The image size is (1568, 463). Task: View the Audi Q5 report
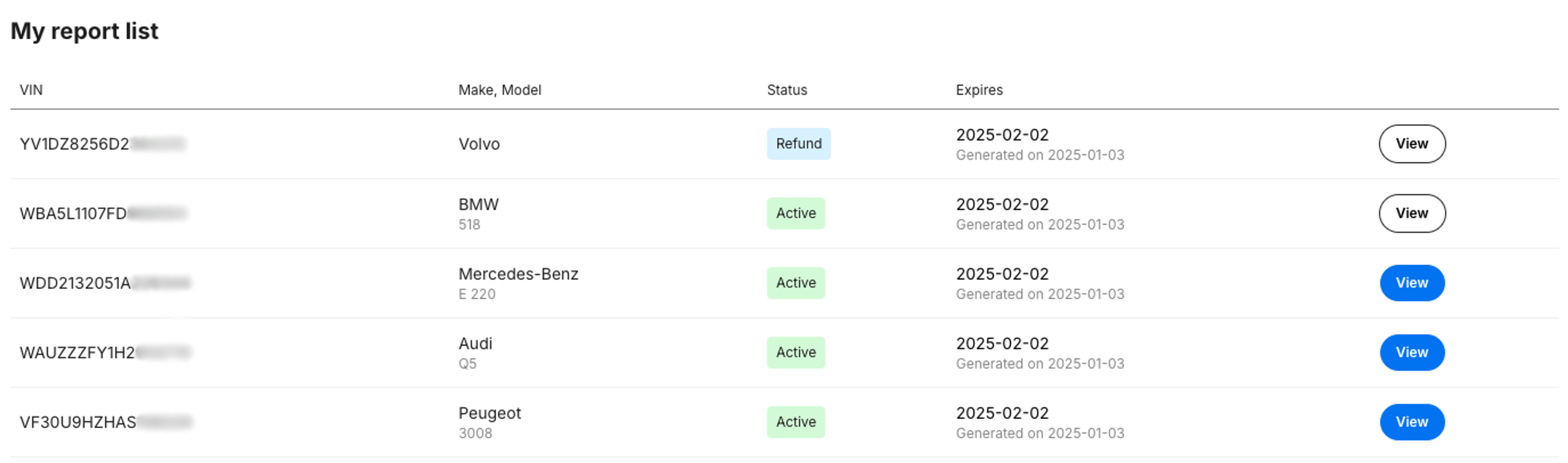pos(1411,352)
